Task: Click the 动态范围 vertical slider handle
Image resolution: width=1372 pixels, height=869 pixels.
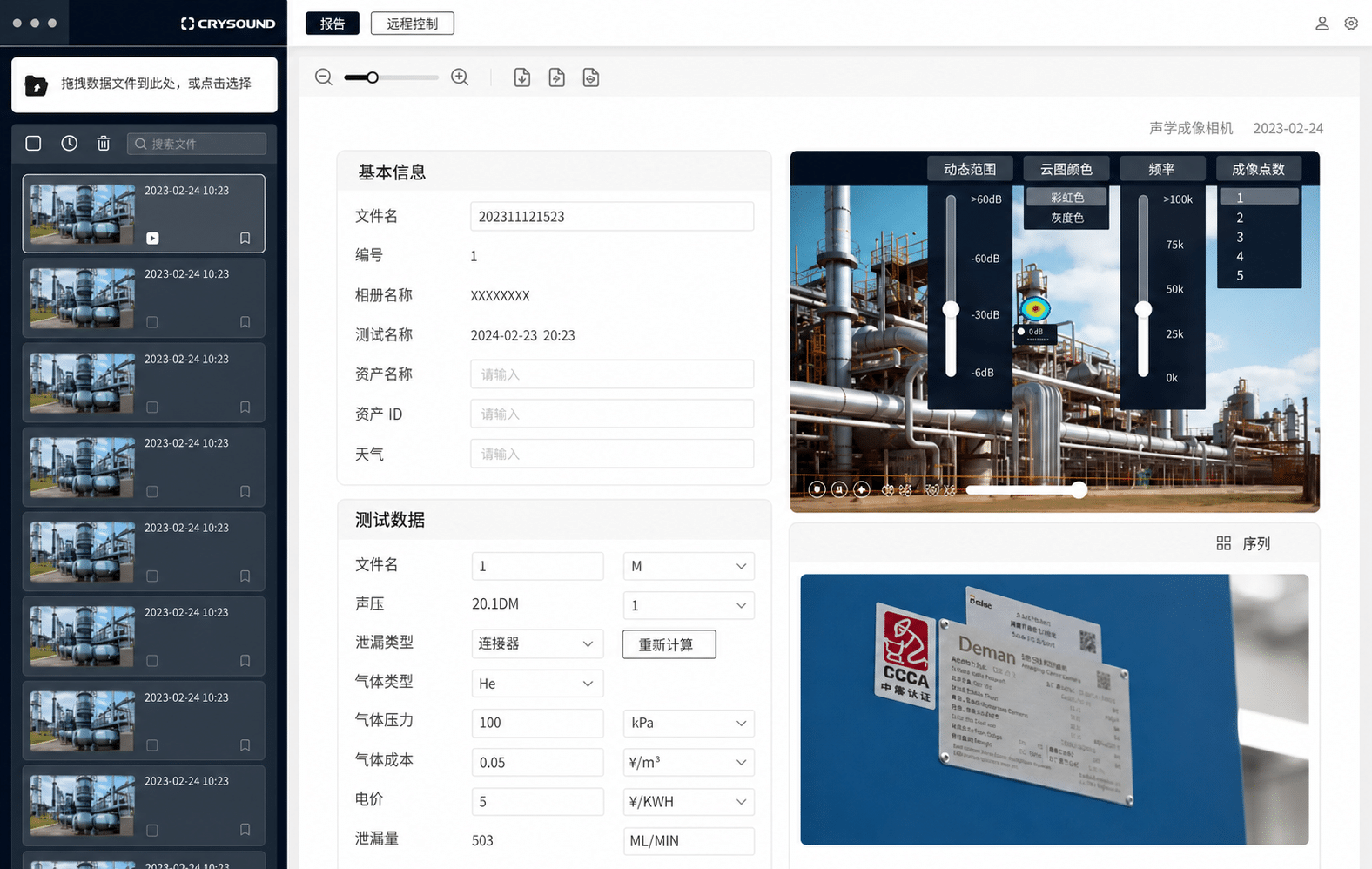Action: 952,309
